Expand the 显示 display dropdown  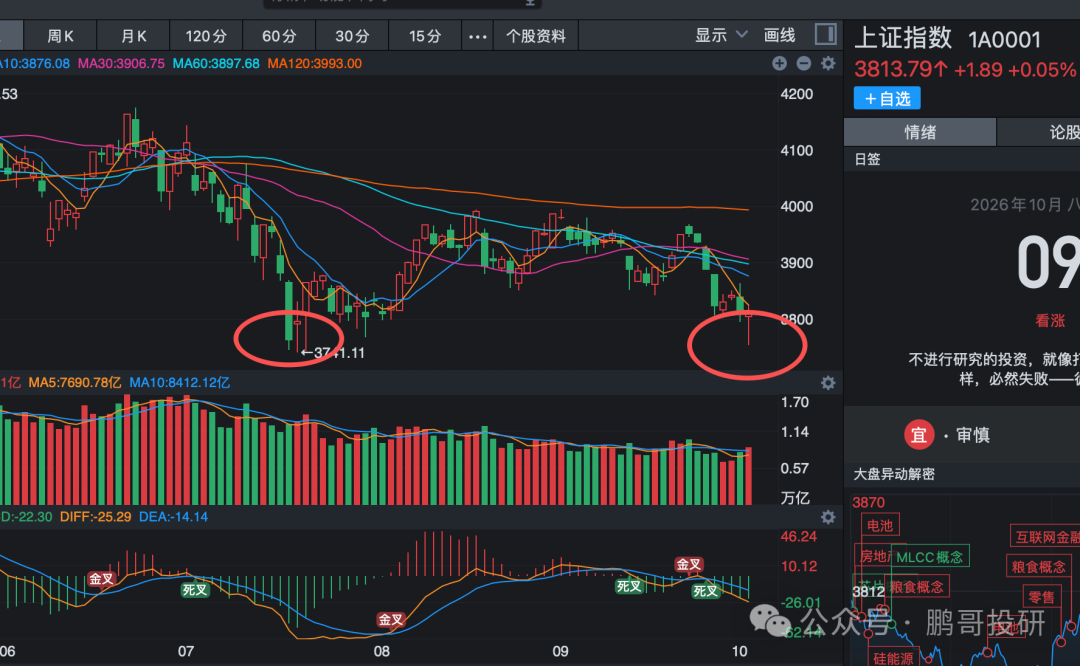point(720,35)
